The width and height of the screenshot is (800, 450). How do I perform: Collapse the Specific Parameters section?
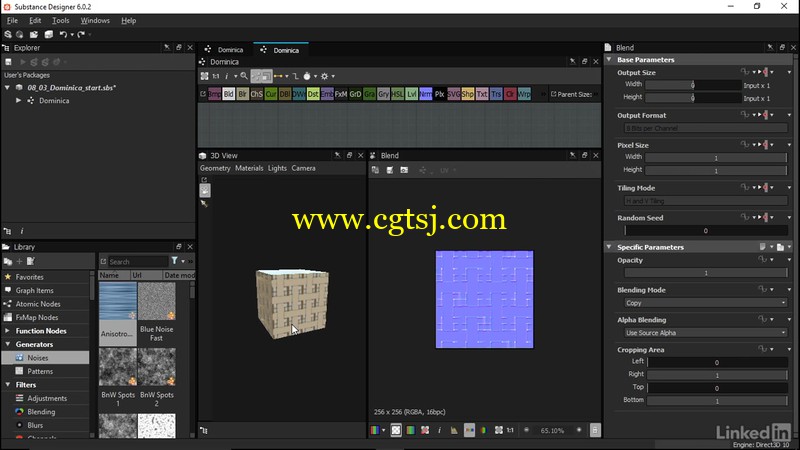click(x=609, y=247)
